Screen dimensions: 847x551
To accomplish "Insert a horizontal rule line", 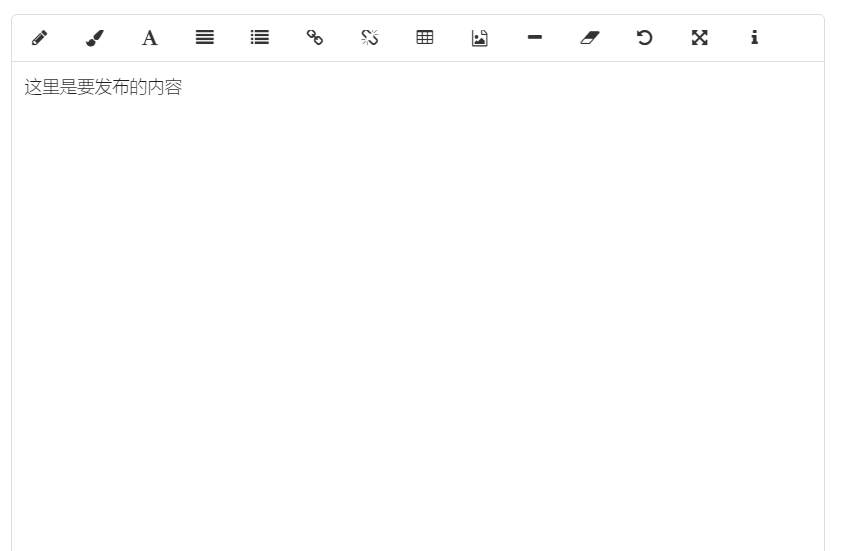I will 535,38.
